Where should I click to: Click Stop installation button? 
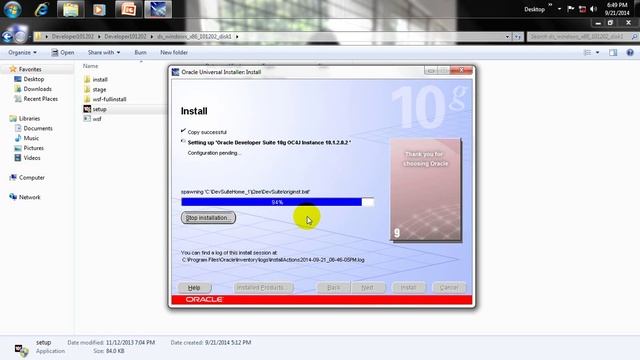tap(208, 218)
